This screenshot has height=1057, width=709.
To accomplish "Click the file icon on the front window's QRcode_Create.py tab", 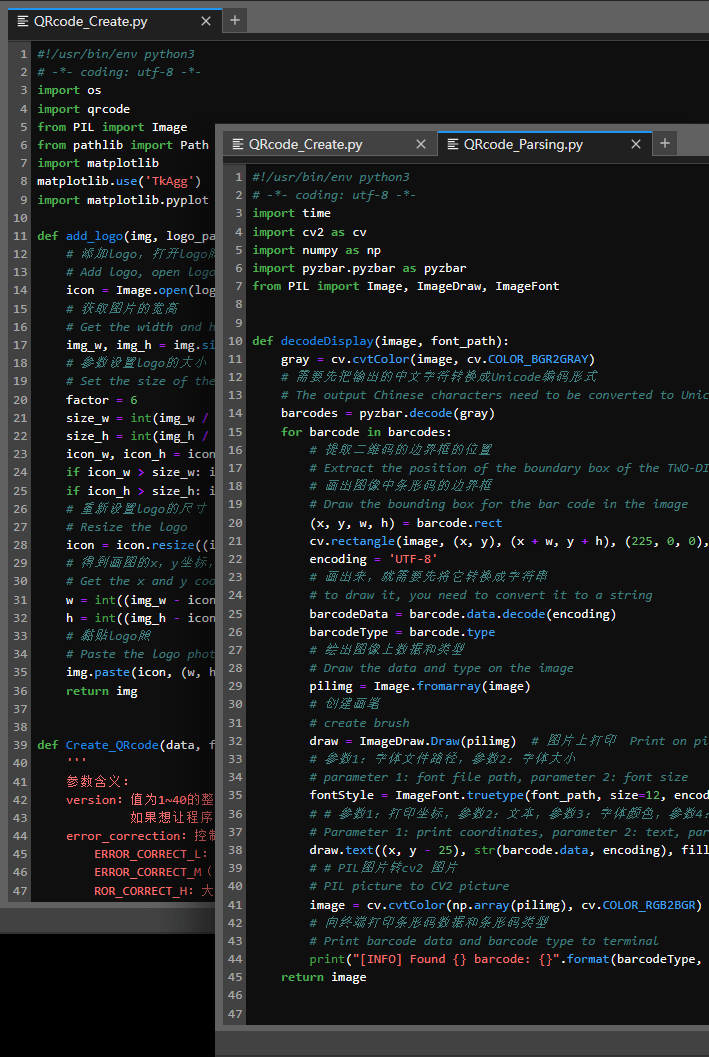I will 238,144.
